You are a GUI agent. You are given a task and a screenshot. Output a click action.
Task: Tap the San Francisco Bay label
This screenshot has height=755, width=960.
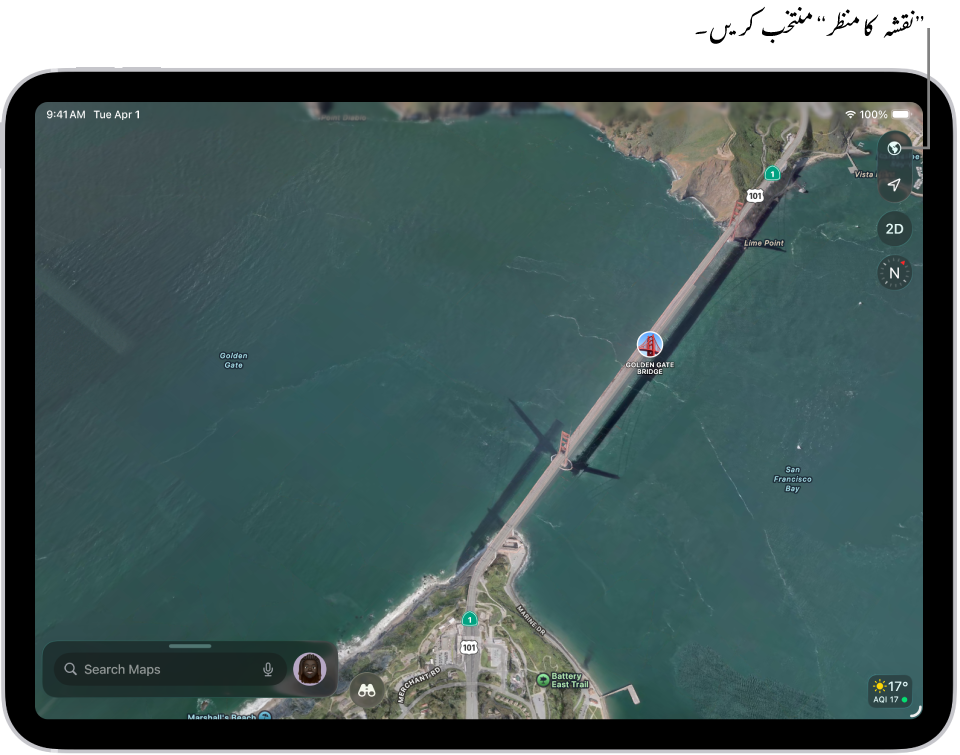[792, 479]
